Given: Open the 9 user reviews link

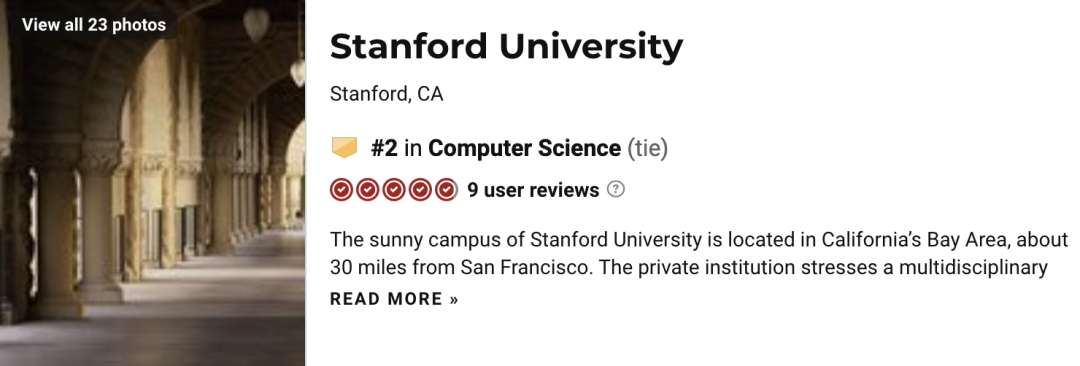Looking at the screenshot, I should [533, 190].
